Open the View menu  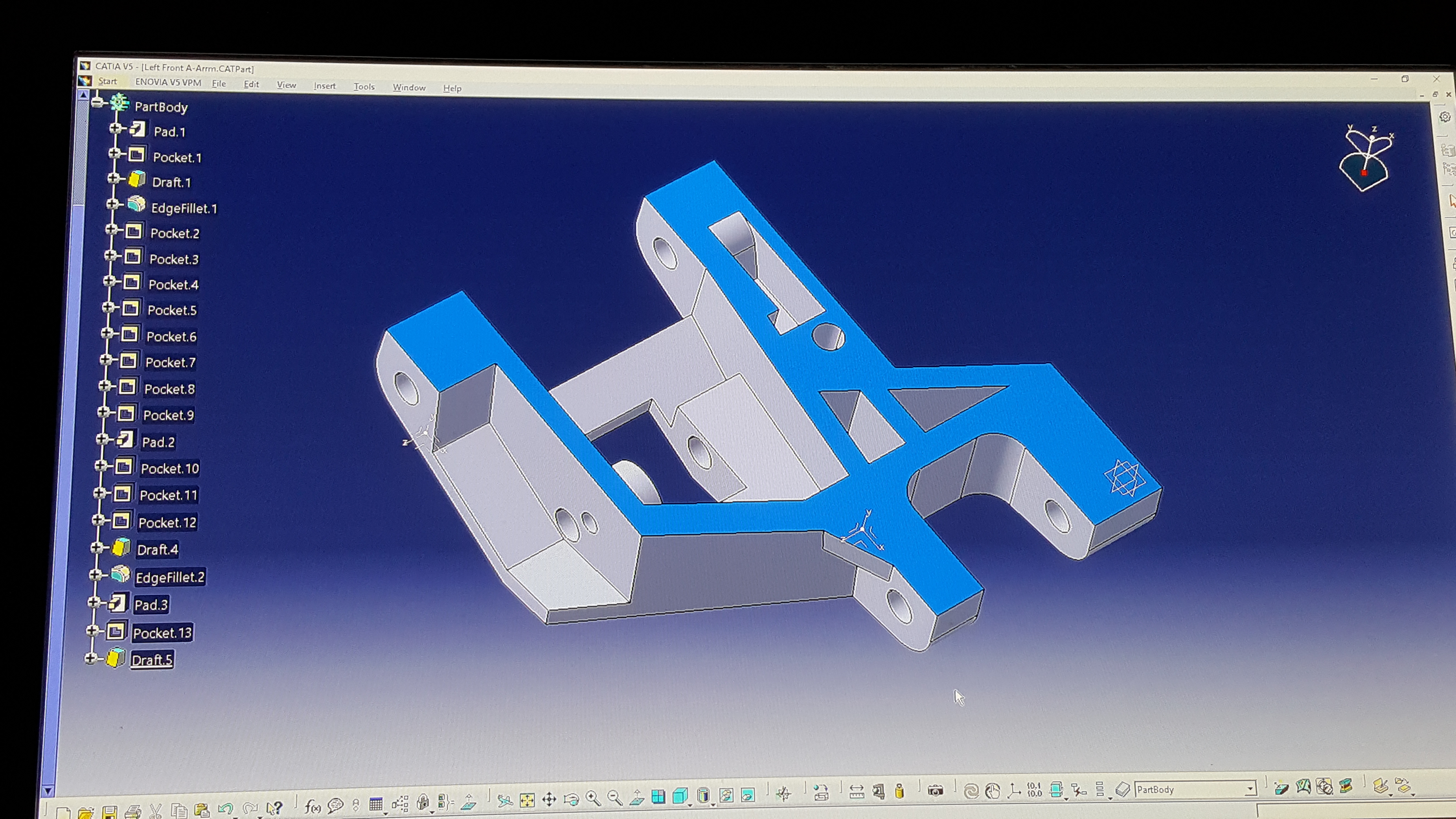point(286,85)
